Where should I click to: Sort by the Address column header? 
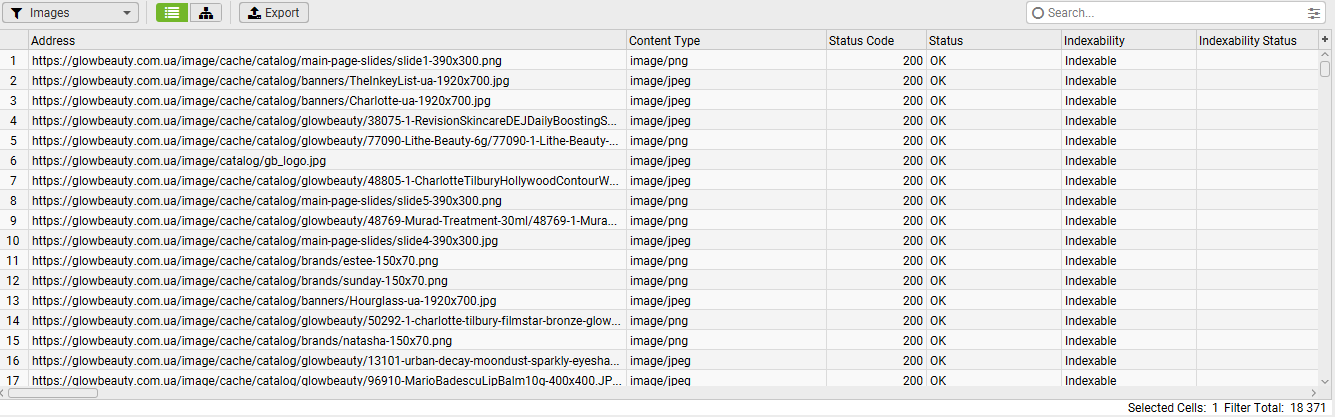pos(300,40)
